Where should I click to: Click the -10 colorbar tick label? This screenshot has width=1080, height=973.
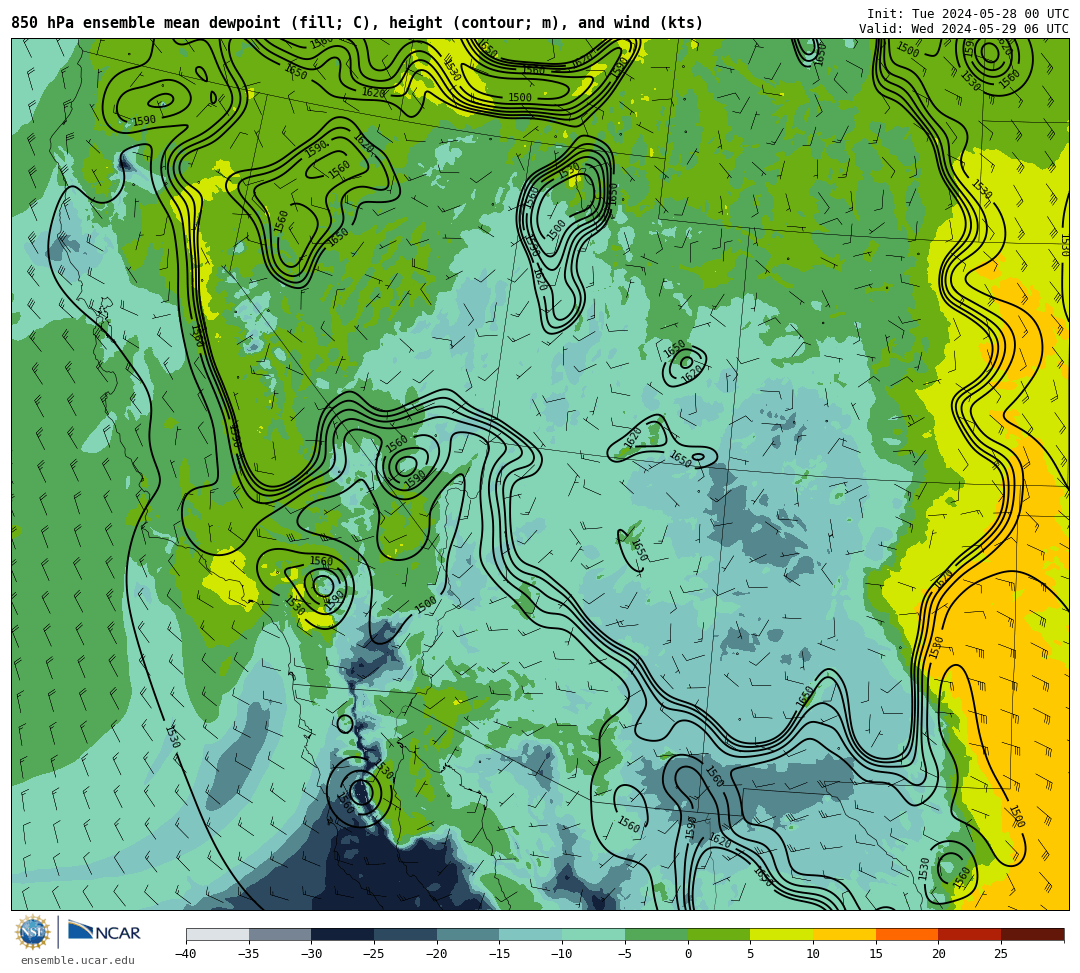pos(561,954)
